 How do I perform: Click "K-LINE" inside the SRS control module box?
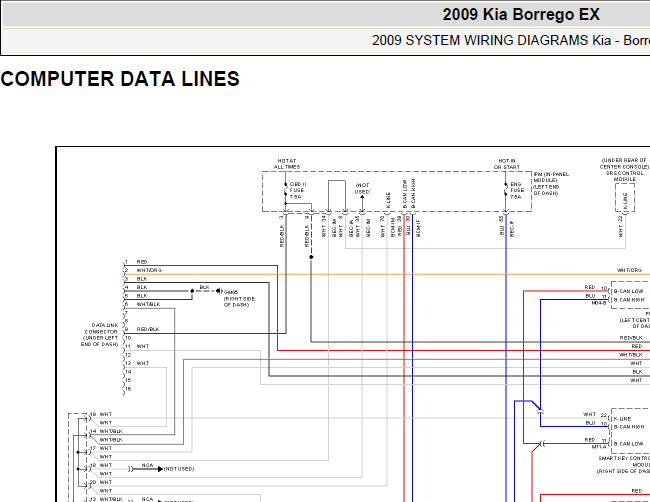click(x=625, y=201)
